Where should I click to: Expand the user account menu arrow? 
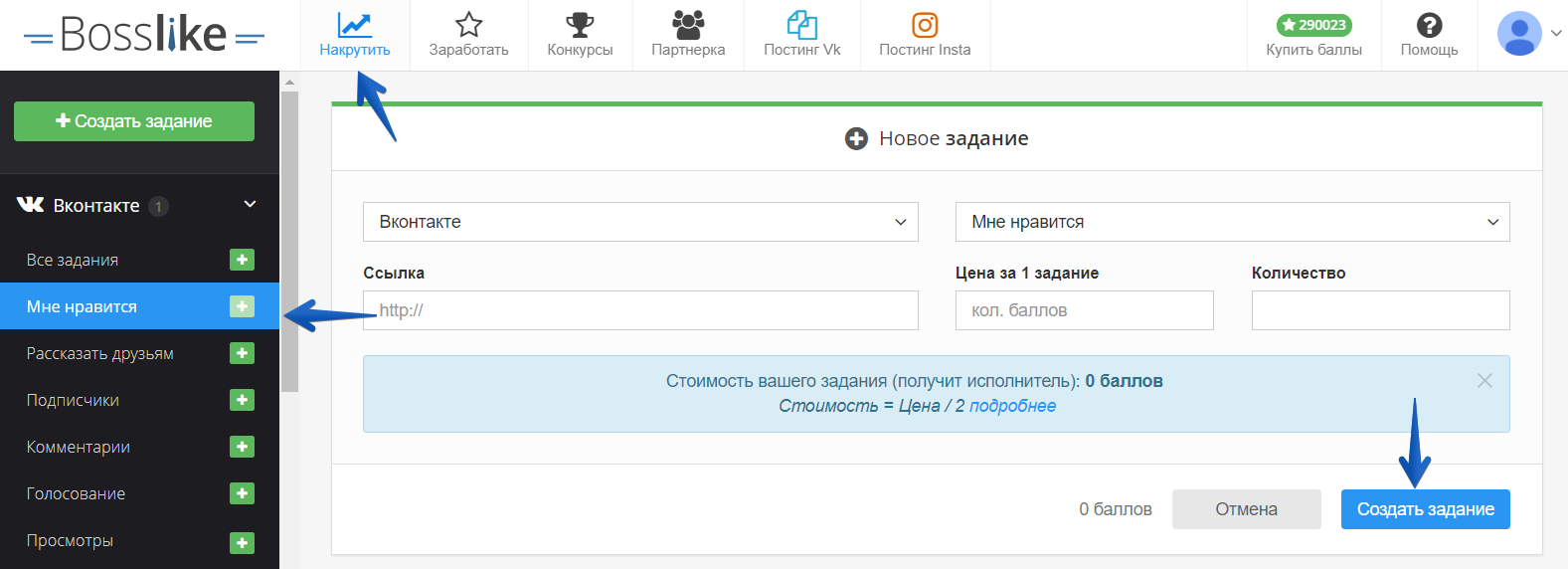click(1556, 33)
